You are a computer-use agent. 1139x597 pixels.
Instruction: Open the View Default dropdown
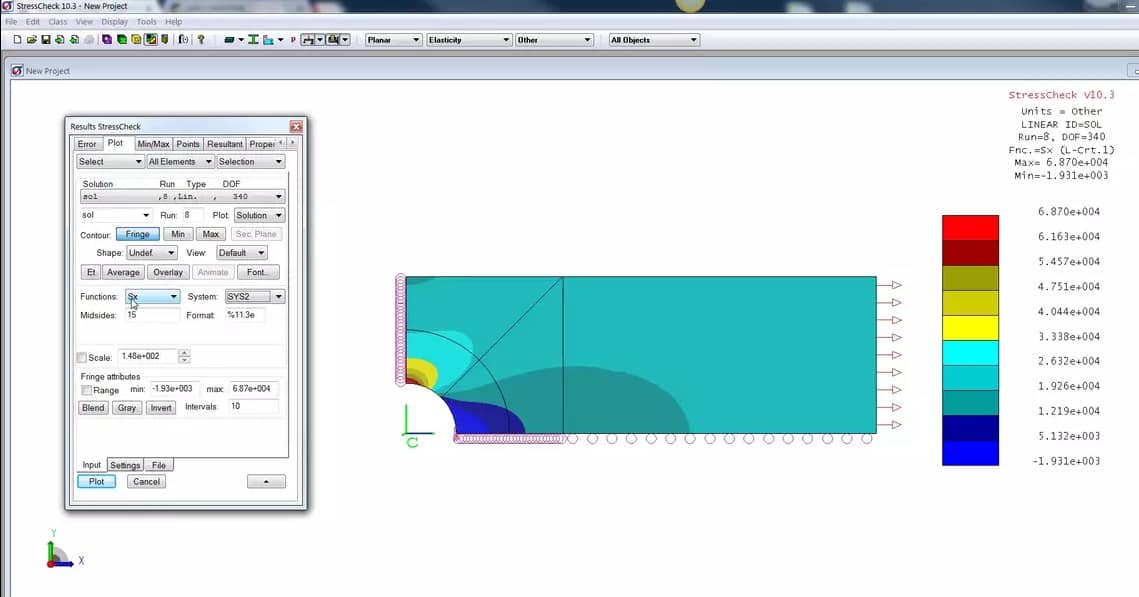pyautogui.click(x=241, y=253)
